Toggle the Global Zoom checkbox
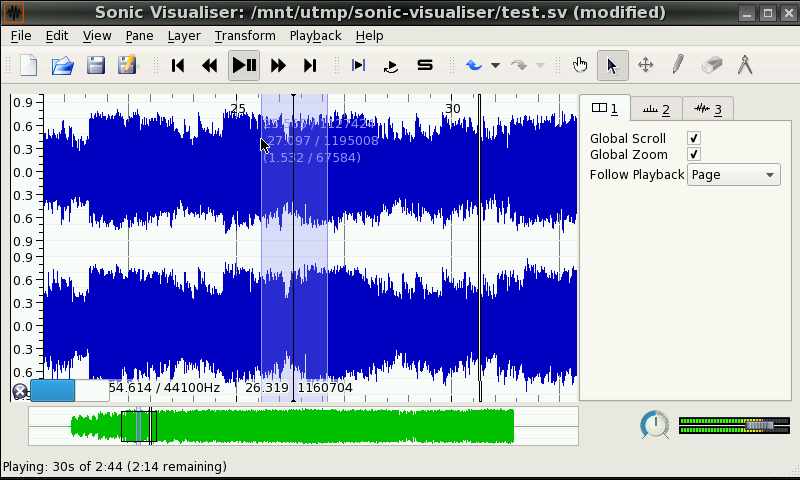 click(693, 154)
